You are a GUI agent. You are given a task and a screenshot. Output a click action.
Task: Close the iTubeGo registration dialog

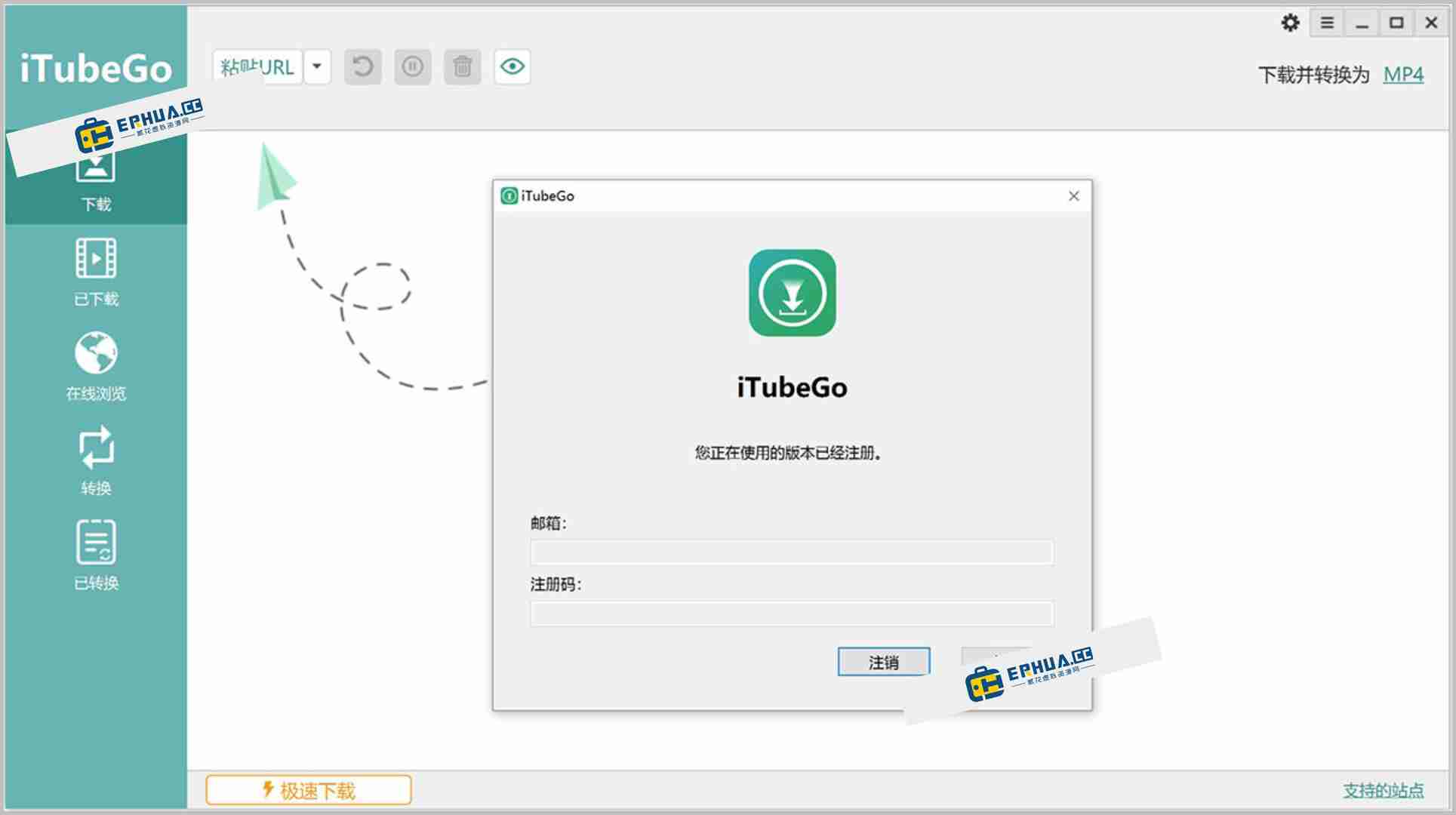(x=1074, y=196)
